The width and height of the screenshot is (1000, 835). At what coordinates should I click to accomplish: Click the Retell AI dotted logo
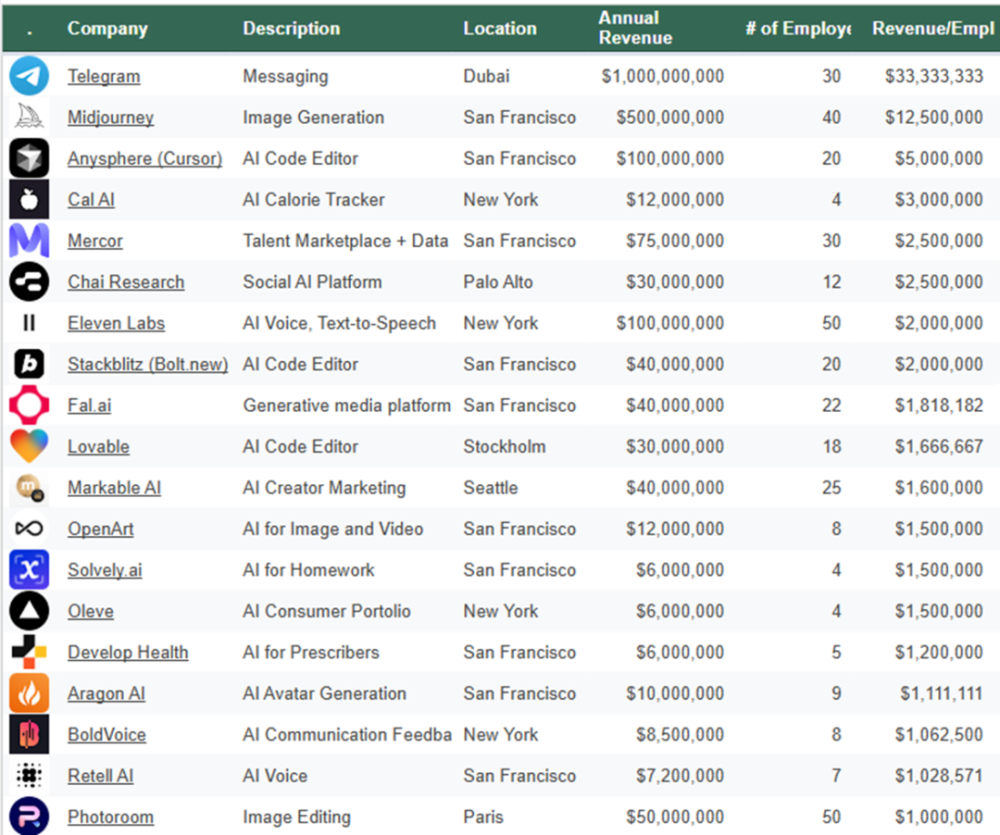pyautogui.click(x=29, y=776)
